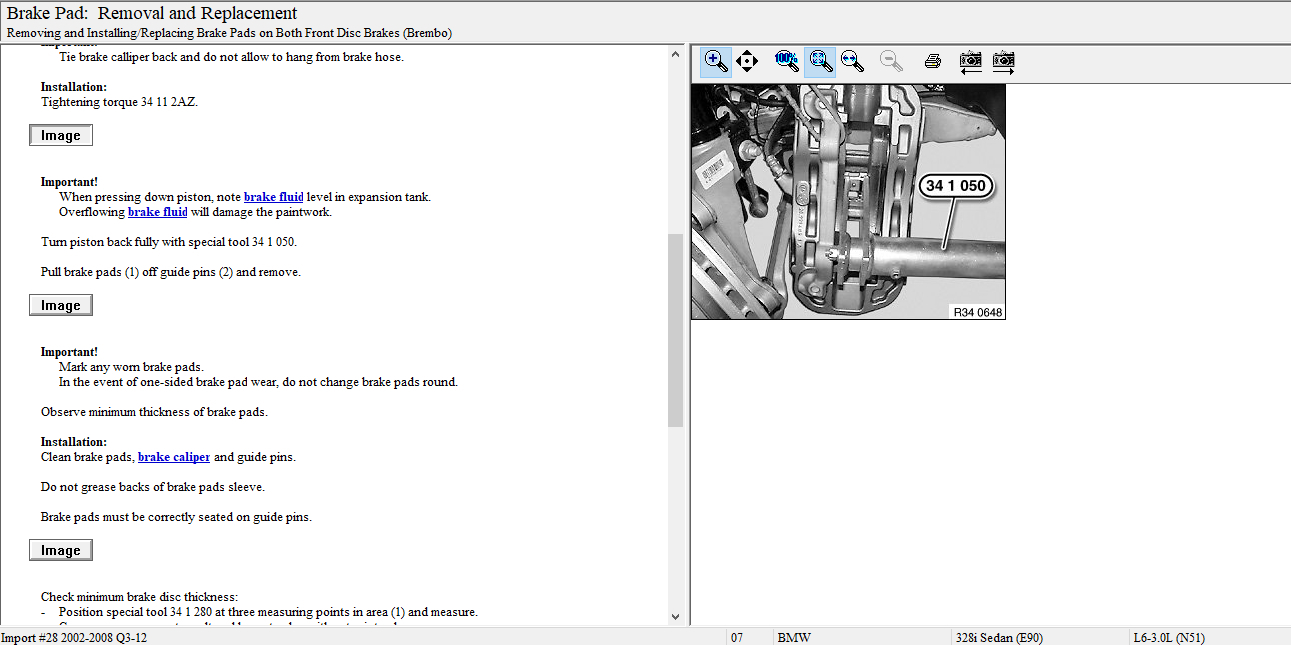1291x645 pixels.
Task: Click the 'Removing and Installing/Replacing Brake Pads' subtitle
Action: pyautogui.click(x=229, y=32)
